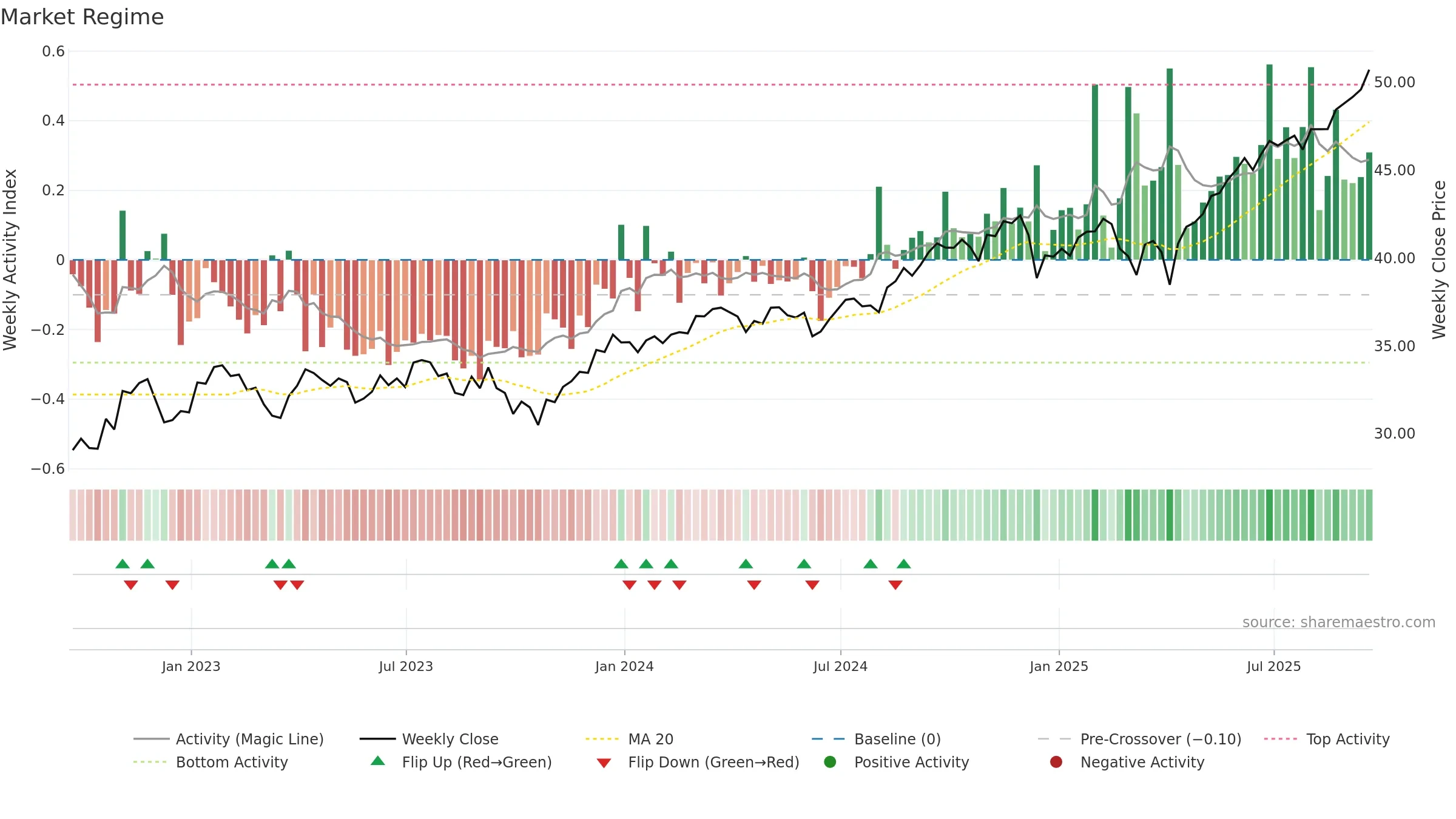Toggle Flip Up (Red→Green) legend entry
This screenshot has height=819, width=1456.
[x=461, y=762]
